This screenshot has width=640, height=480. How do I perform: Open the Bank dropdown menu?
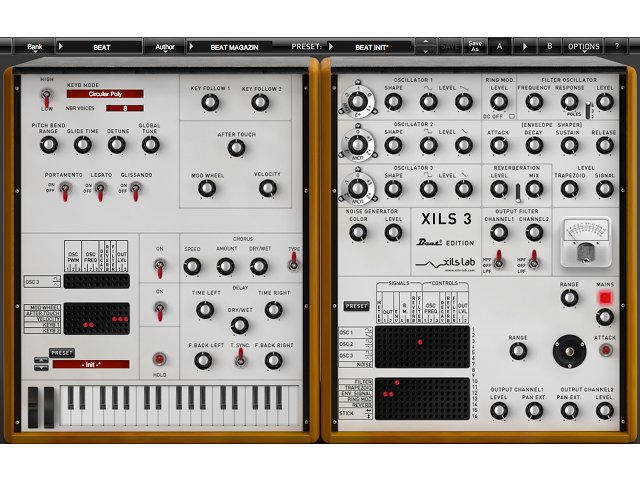pos(35,47)
